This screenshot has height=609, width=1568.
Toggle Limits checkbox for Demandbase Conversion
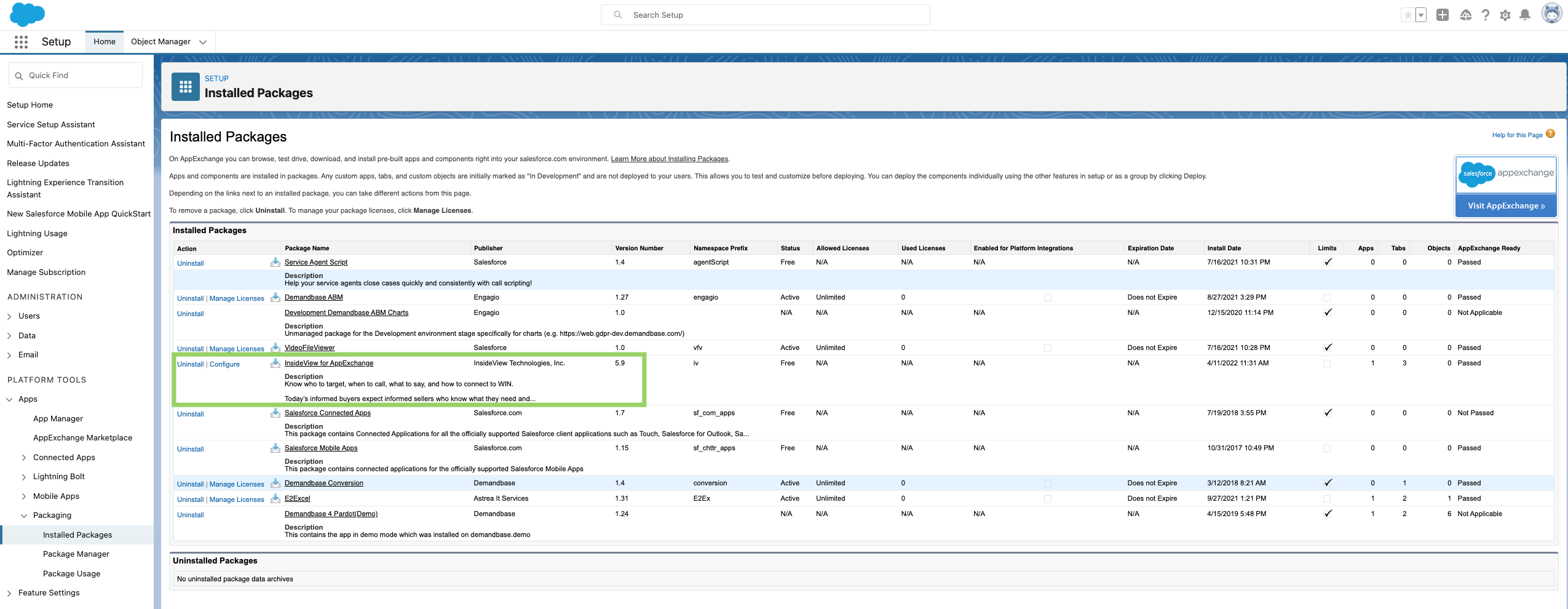pos(1328,483)
